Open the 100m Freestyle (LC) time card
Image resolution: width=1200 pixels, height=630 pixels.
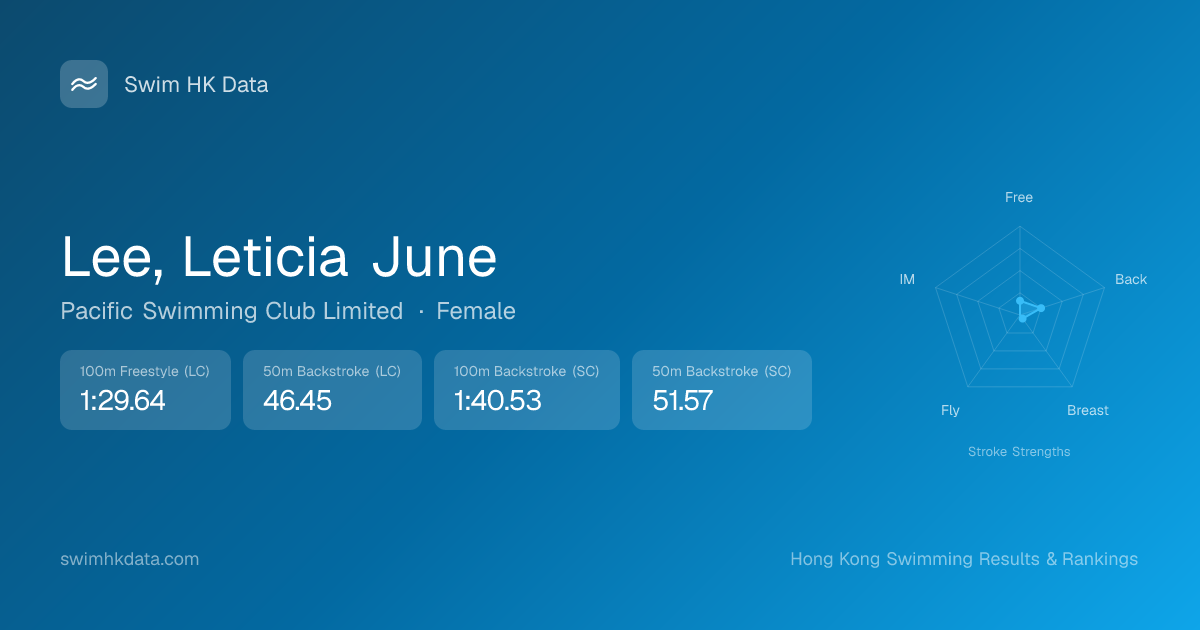pyautogui.click(x=145, y=390)
